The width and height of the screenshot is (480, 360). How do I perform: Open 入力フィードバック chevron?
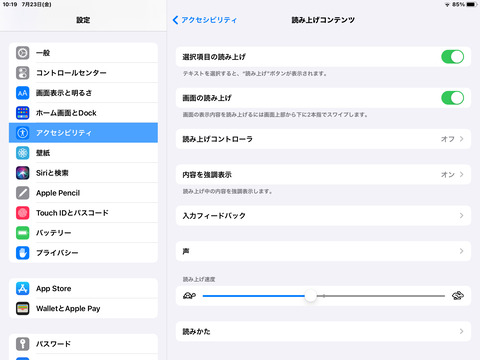point(461,216)
